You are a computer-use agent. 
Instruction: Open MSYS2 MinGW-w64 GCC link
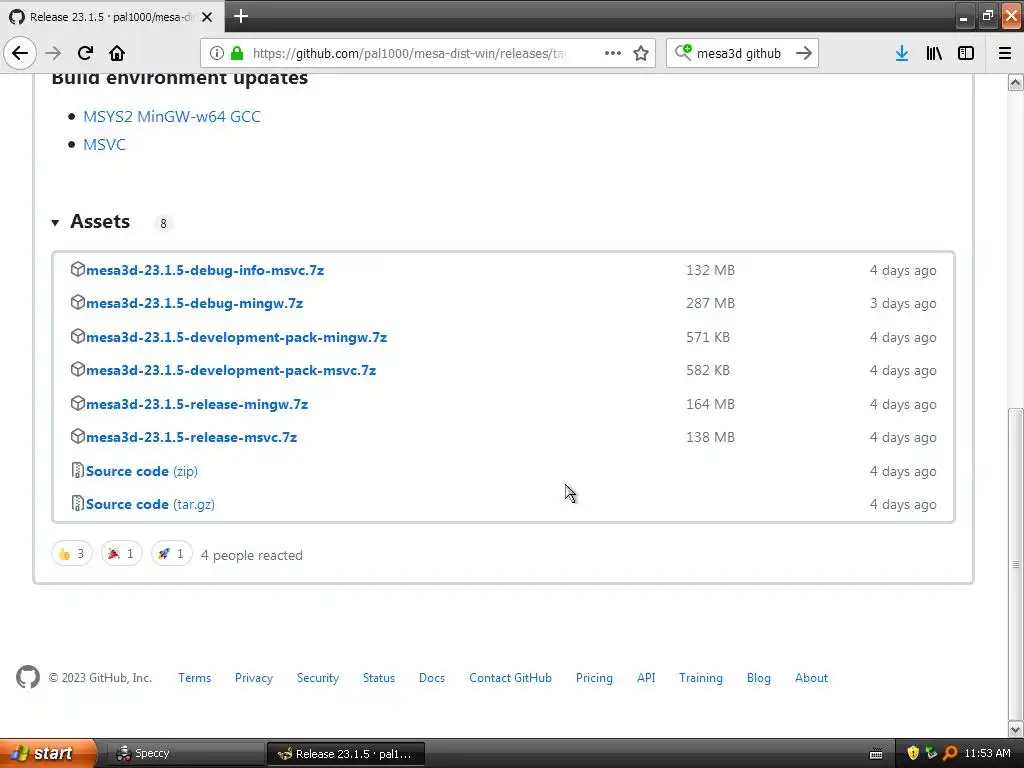pyautogui.click(x=172, y=116)
